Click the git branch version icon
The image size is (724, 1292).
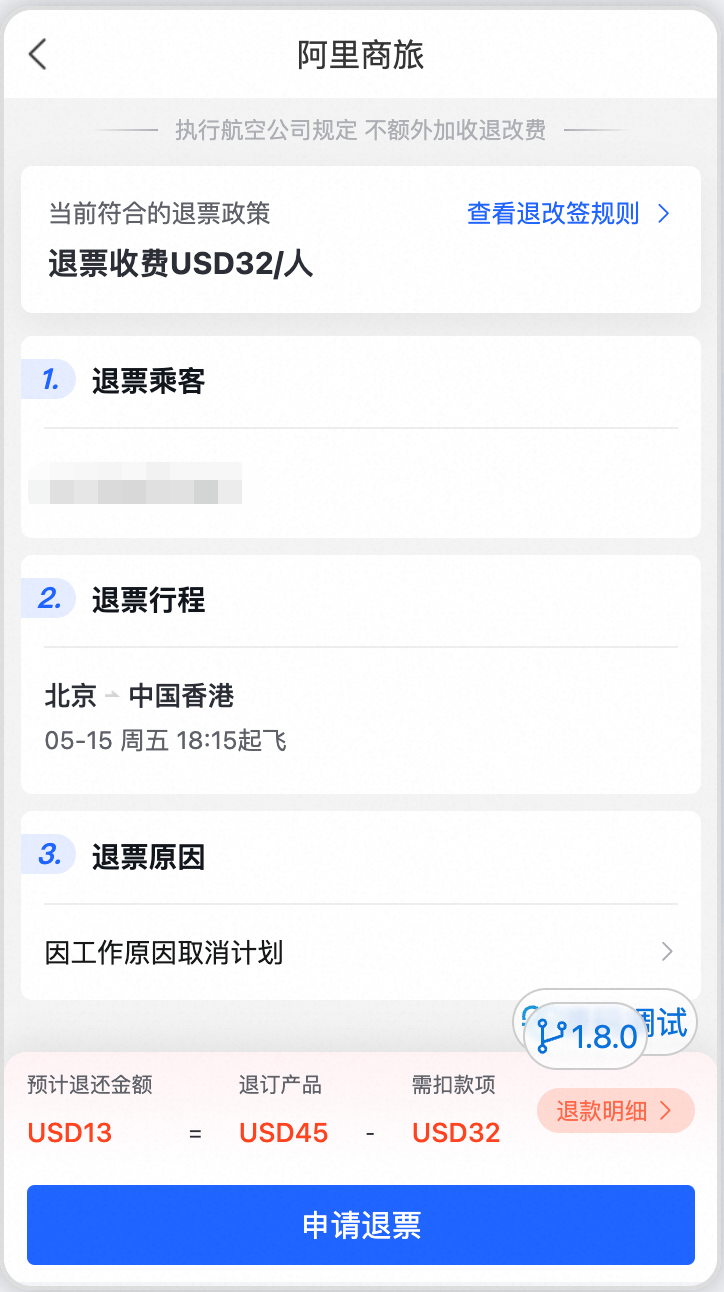click(x=551, y=1036)
